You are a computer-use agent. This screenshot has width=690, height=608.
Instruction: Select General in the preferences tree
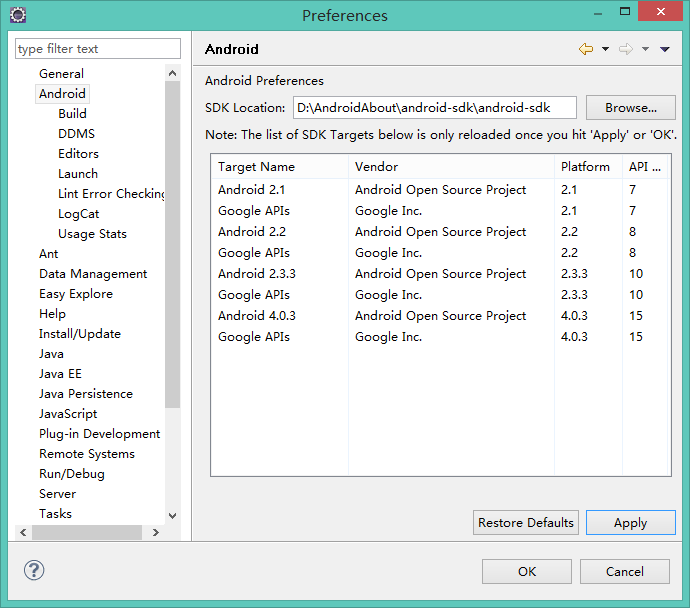[x=61, y=73]
